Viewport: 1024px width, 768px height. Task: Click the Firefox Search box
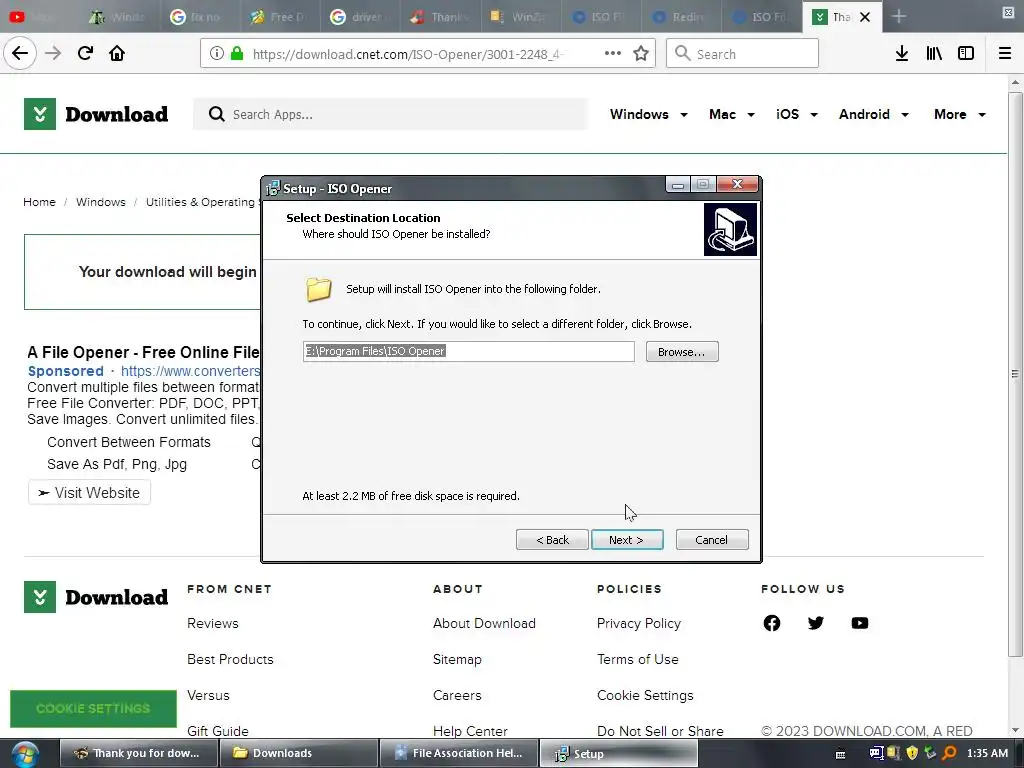742,54
